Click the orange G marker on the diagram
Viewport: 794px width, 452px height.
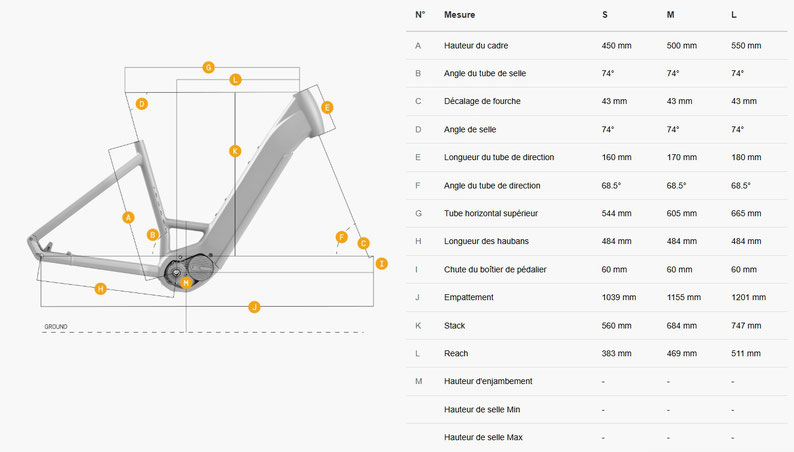tap(208, 67)
